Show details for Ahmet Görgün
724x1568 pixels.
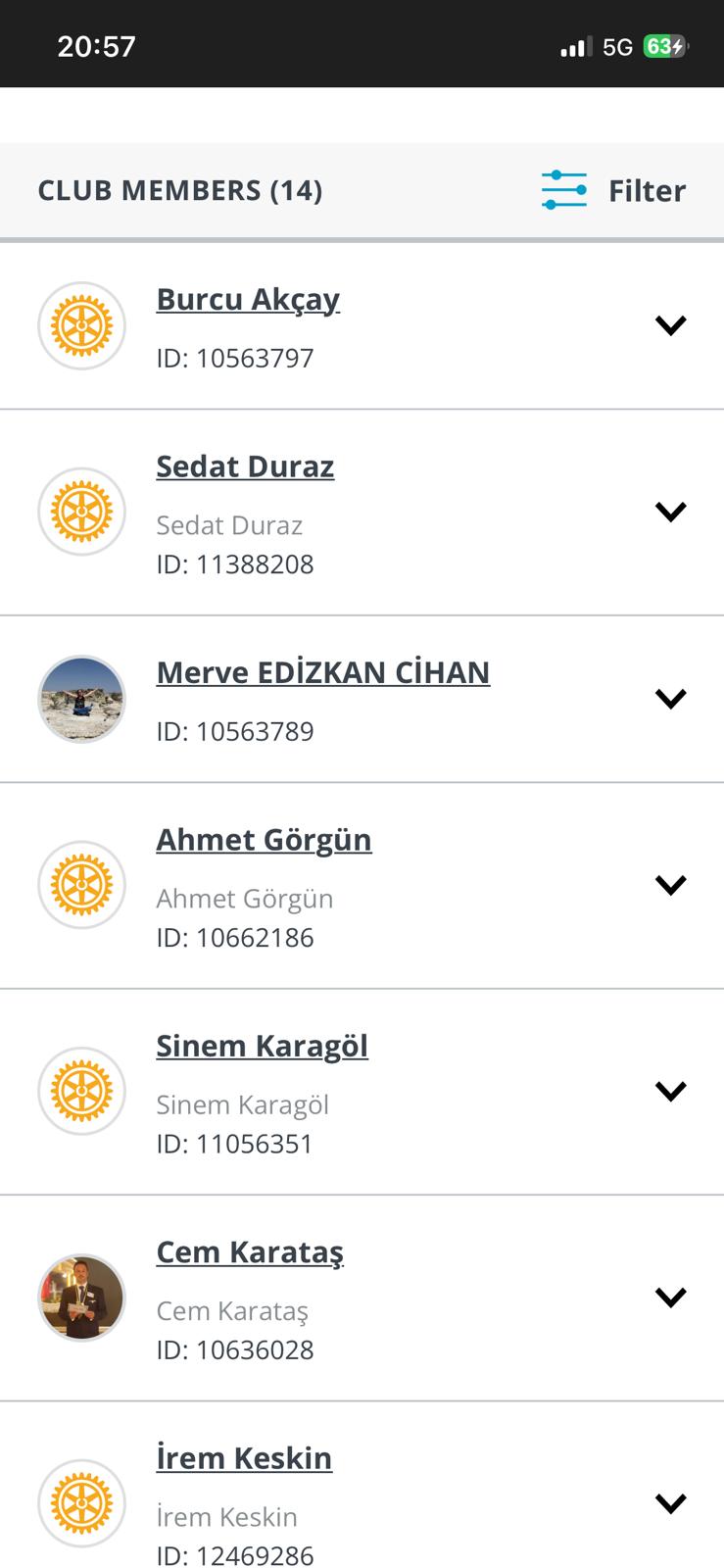click(670, 885)
